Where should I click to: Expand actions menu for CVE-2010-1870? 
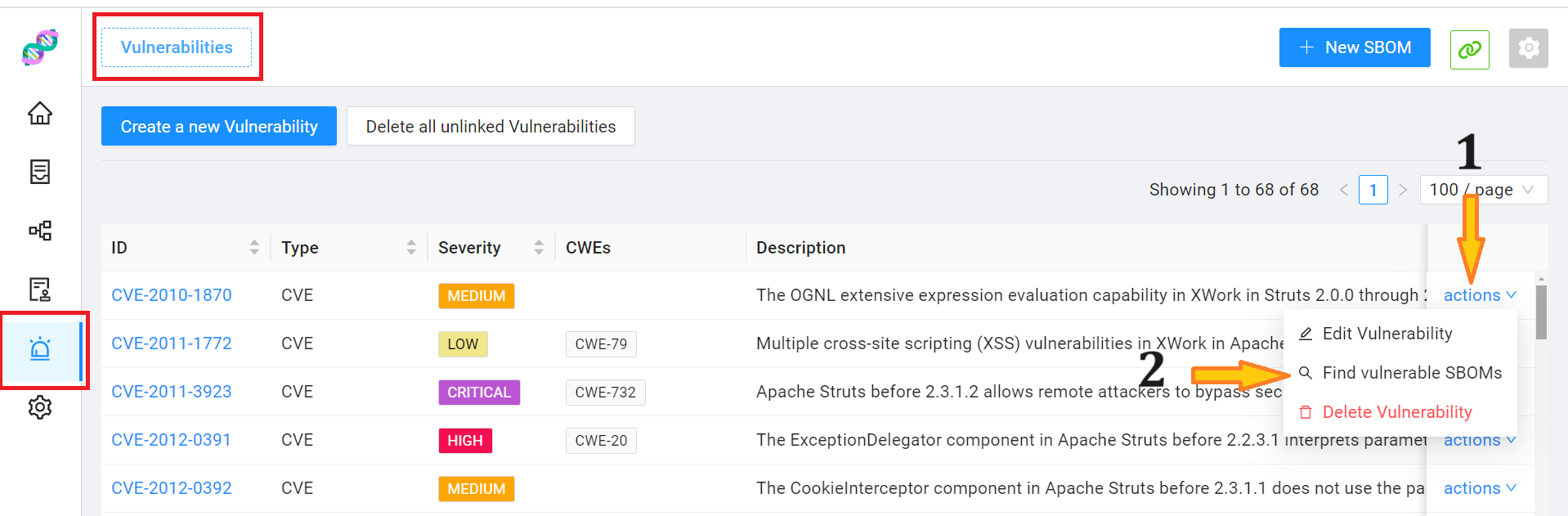click(1480, 295)
